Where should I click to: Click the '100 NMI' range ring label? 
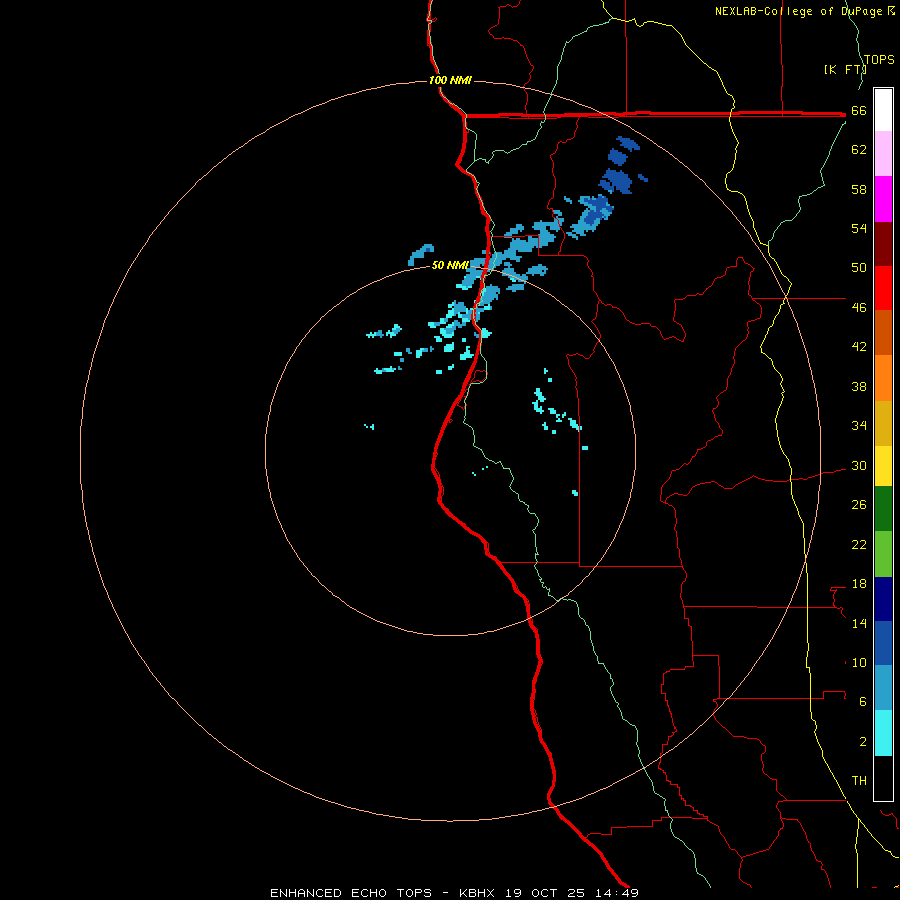coord(450,80)
